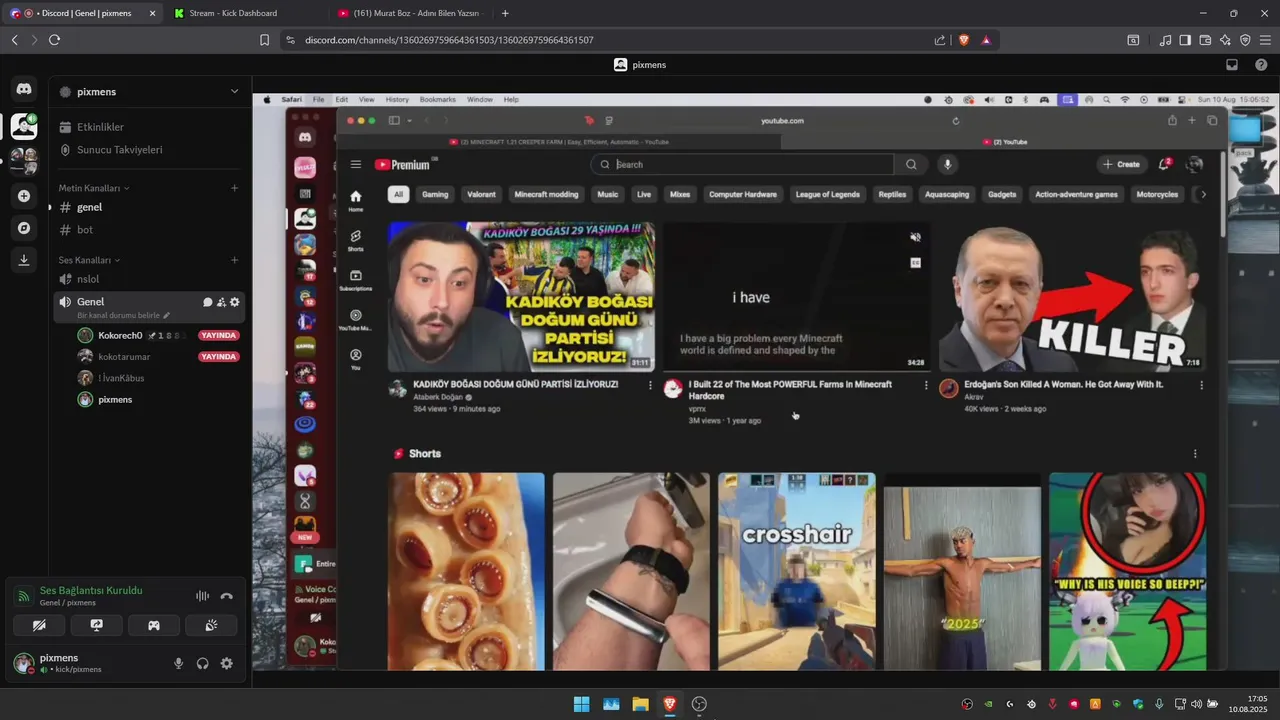Viewport: 1280px width, 720px height.
Task: Click Share Your Screen button
Action: [x=96, y=625]
